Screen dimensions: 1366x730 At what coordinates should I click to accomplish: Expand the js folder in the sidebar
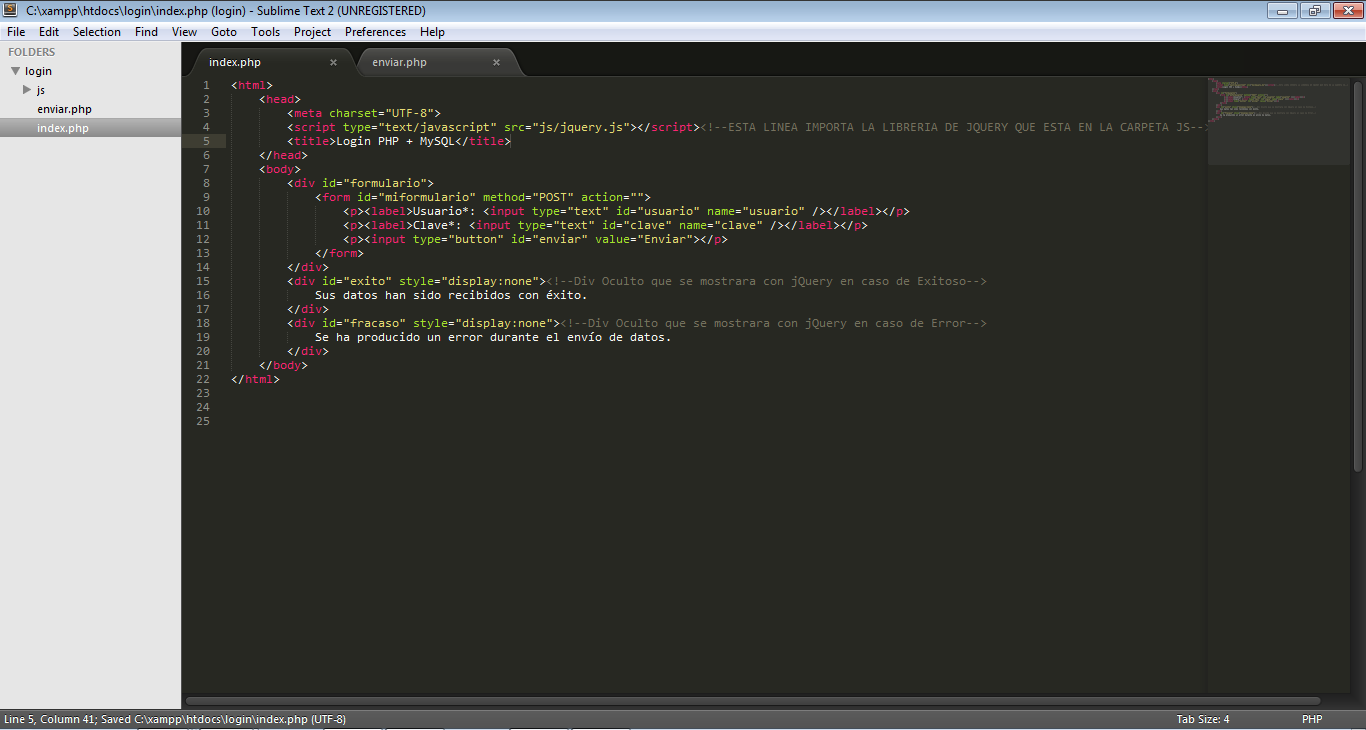(29, 89)
